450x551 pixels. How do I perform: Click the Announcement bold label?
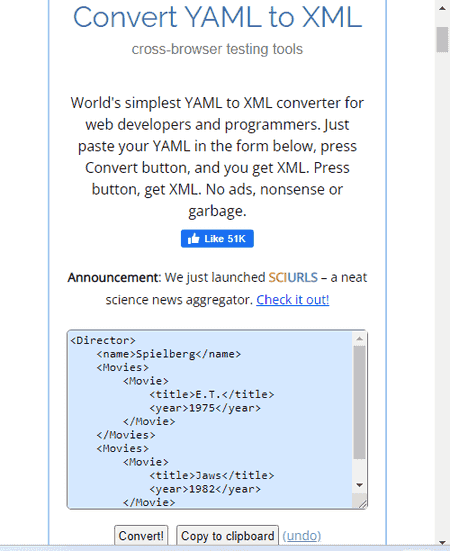pyautogui.click(x=113, y=278)
